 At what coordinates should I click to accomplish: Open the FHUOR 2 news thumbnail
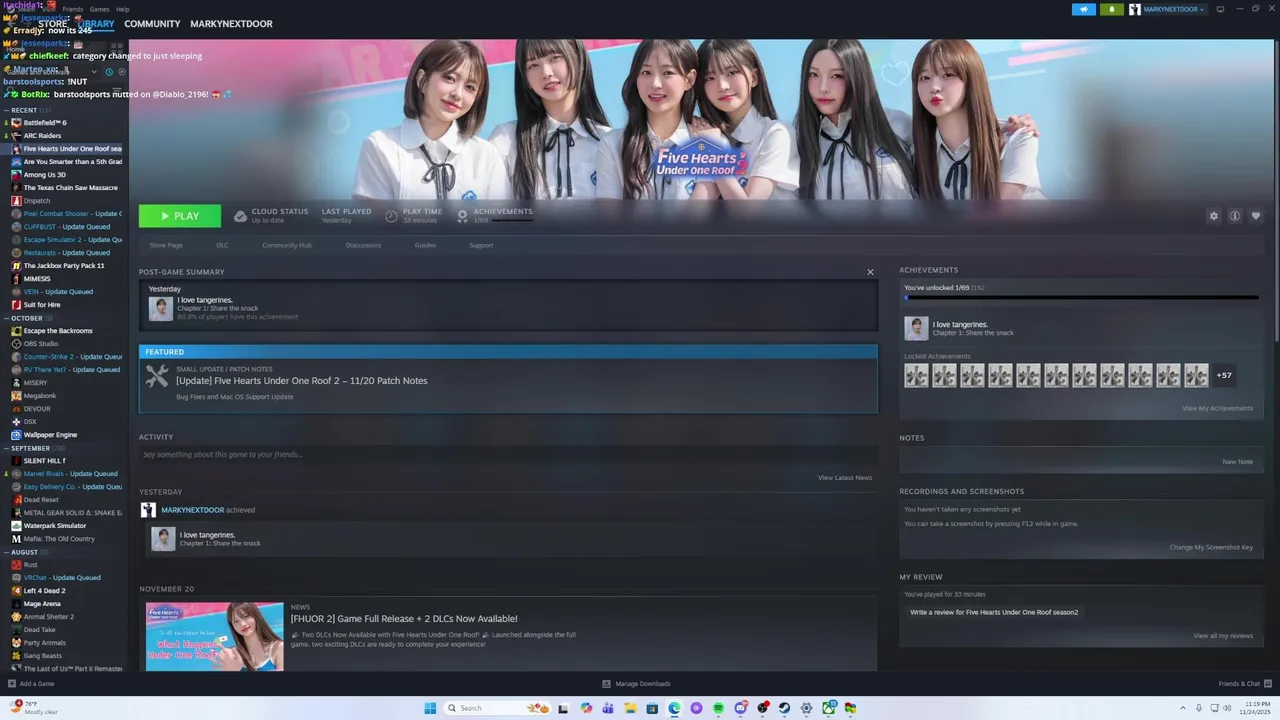(x=214, y=636)
